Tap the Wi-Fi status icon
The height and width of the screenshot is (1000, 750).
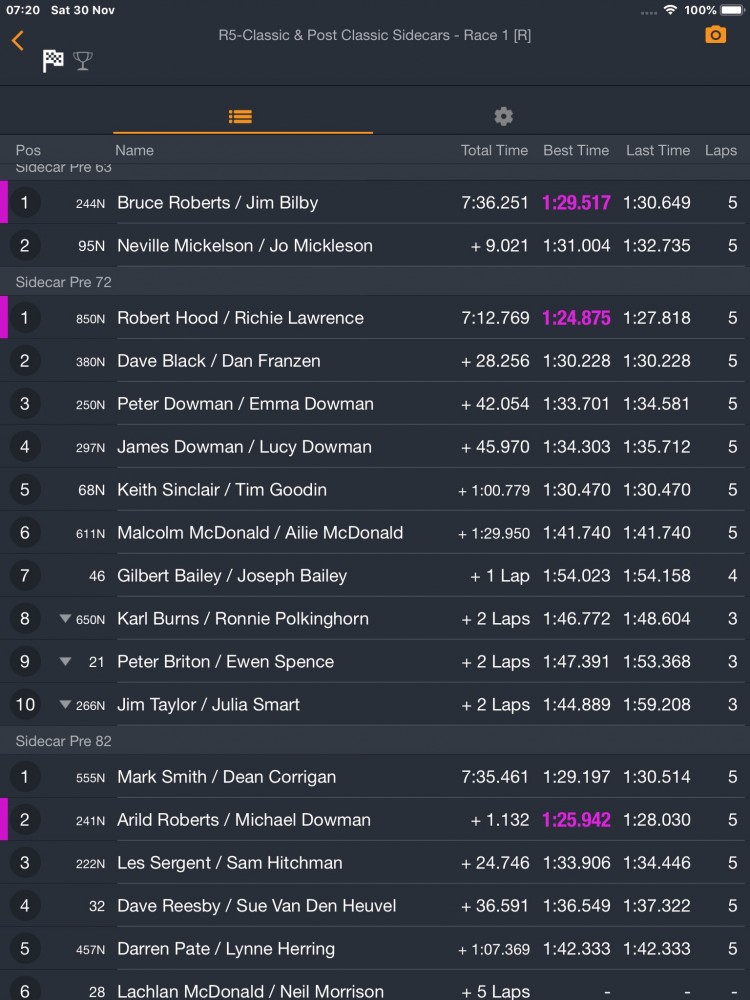[670, 10]
